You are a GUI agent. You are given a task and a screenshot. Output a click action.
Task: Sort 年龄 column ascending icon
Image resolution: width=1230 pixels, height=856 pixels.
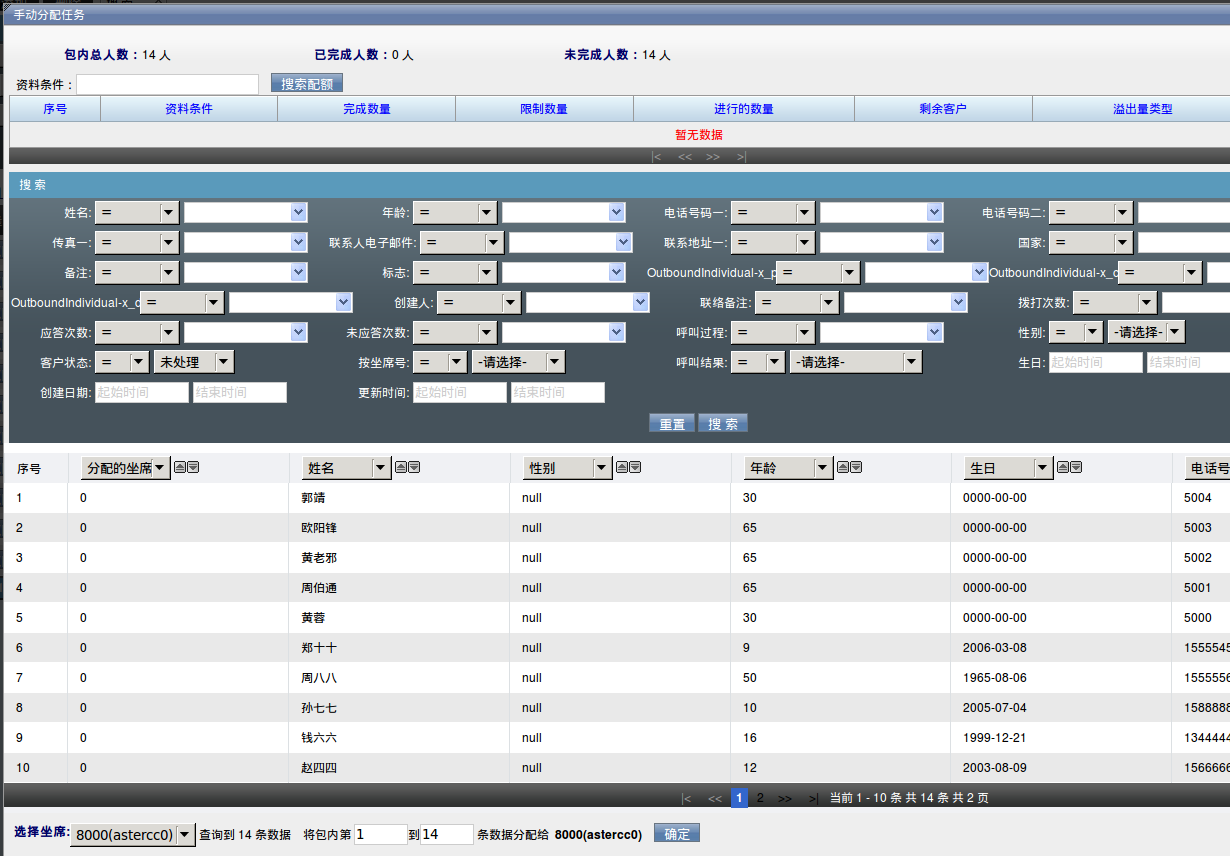843,467
